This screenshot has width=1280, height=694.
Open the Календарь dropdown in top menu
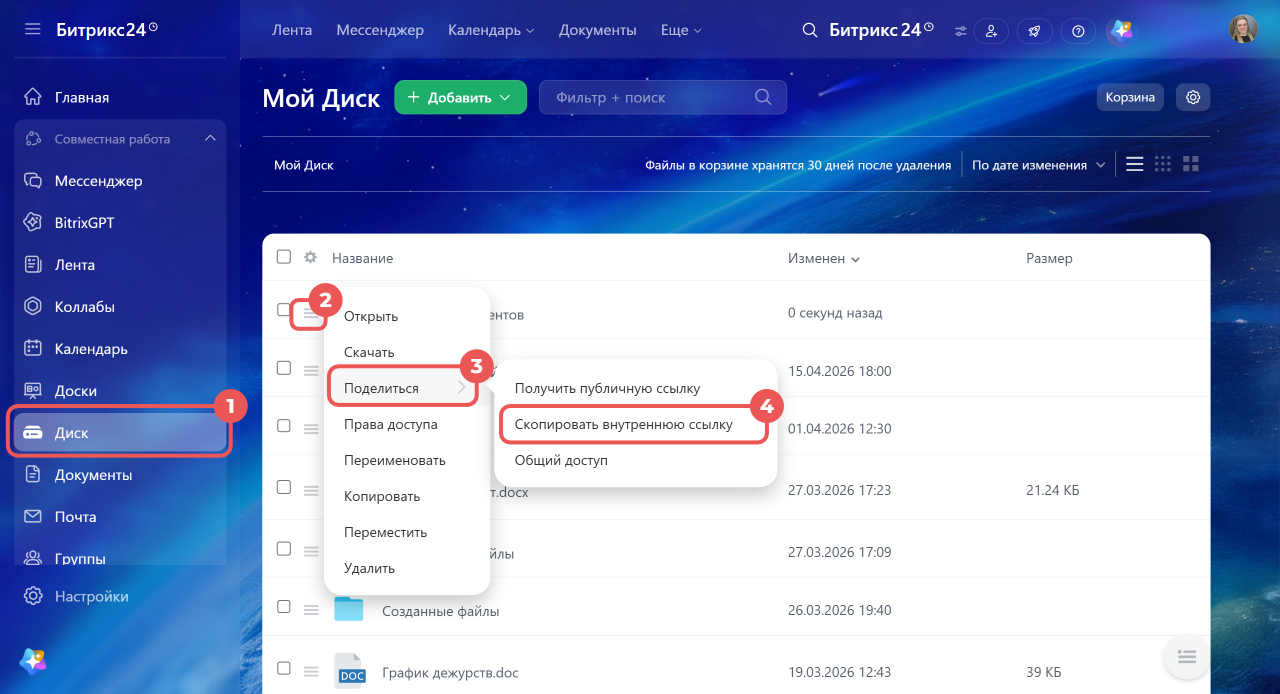[x=491, y=31]
